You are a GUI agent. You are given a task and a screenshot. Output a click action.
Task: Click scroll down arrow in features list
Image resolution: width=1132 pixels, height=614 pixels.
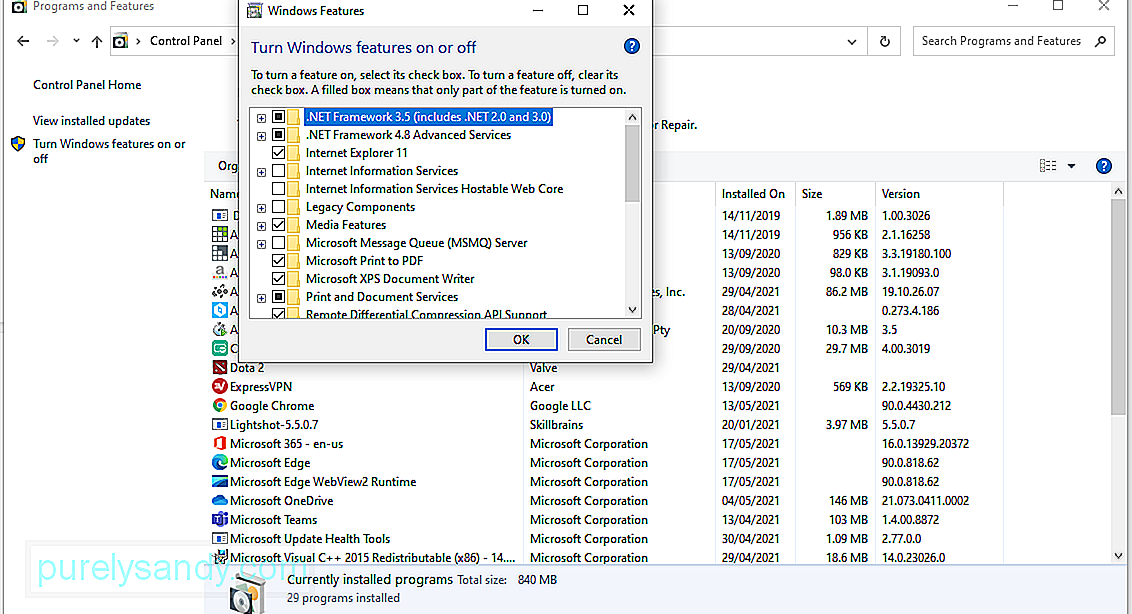[x=632, y=309]
